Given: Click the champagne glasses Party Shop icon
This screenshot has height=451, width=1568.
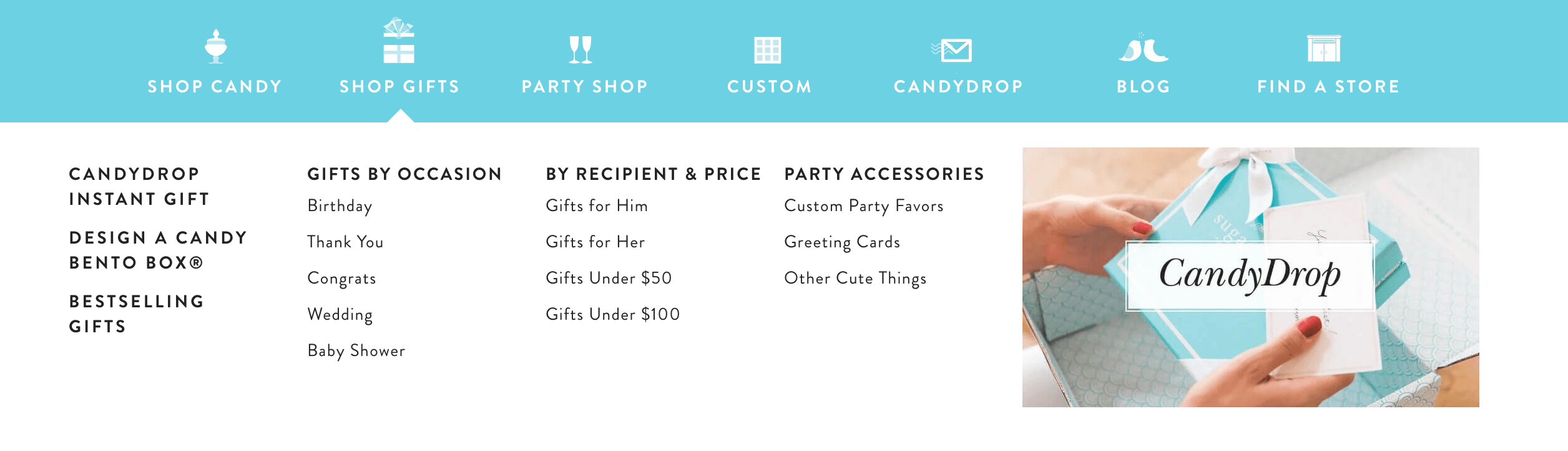Looking at the screenshot, I should 581,49.
